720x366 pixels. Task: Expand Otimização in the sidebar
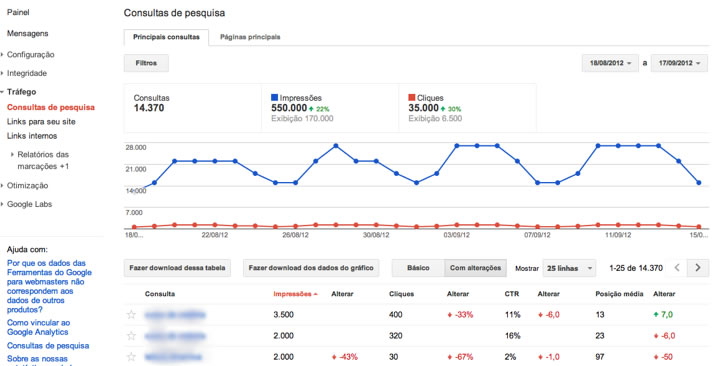(27, 186)
